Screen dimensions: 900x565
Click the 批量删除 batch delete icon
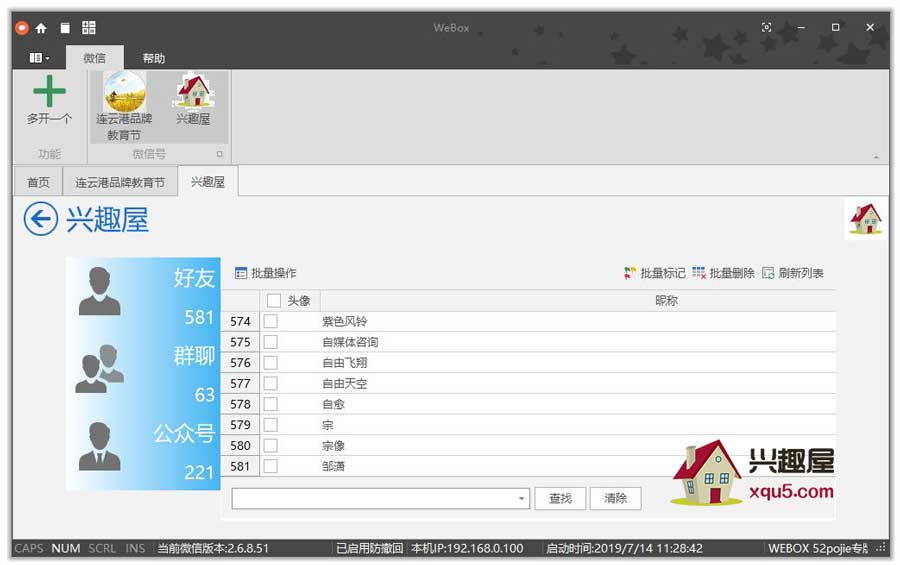coord(699,273)
